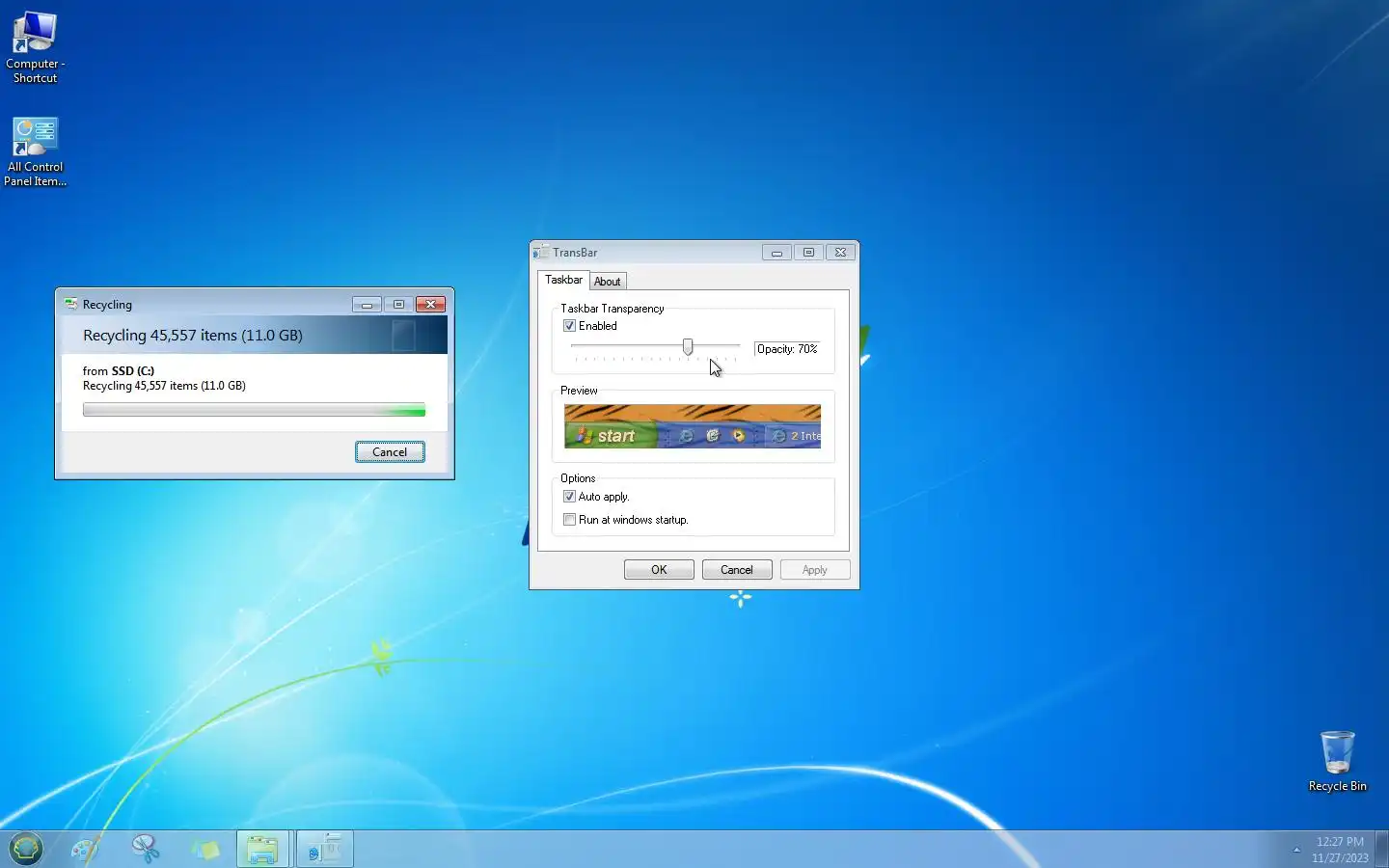Click the TransBar title bar icon
Screen dimensions: 1389x868
tap(541, 252)
